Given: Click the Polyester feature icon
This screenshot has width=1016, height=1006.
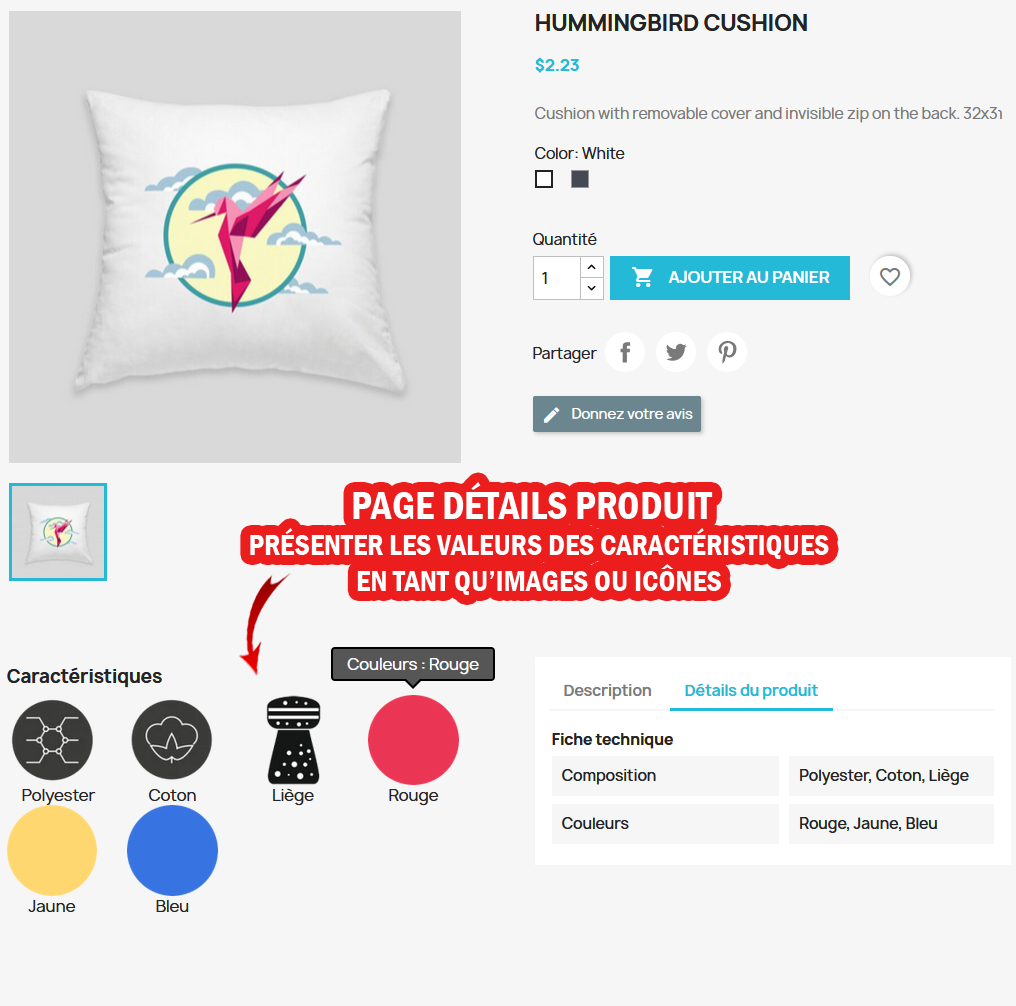Looking at the screenshot, I should point(52,740).
